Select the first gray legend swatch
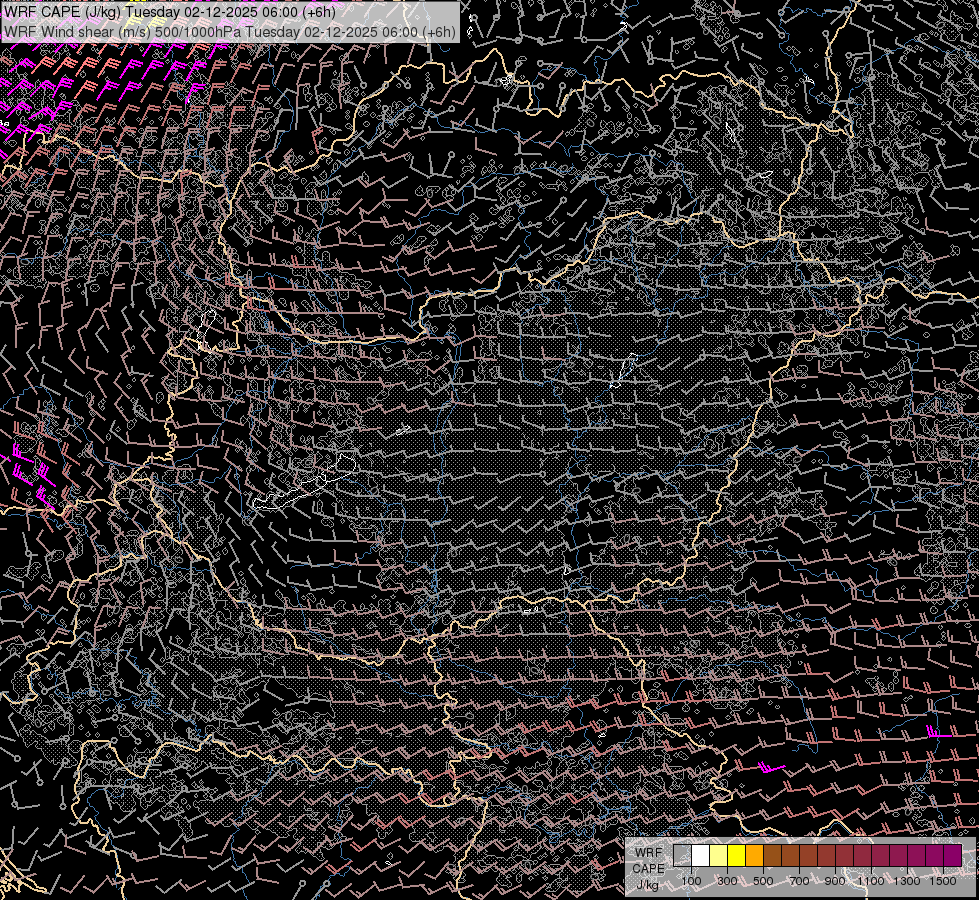Image resolution: width=979 pixels, height=900 pixels. pos(682,855)
